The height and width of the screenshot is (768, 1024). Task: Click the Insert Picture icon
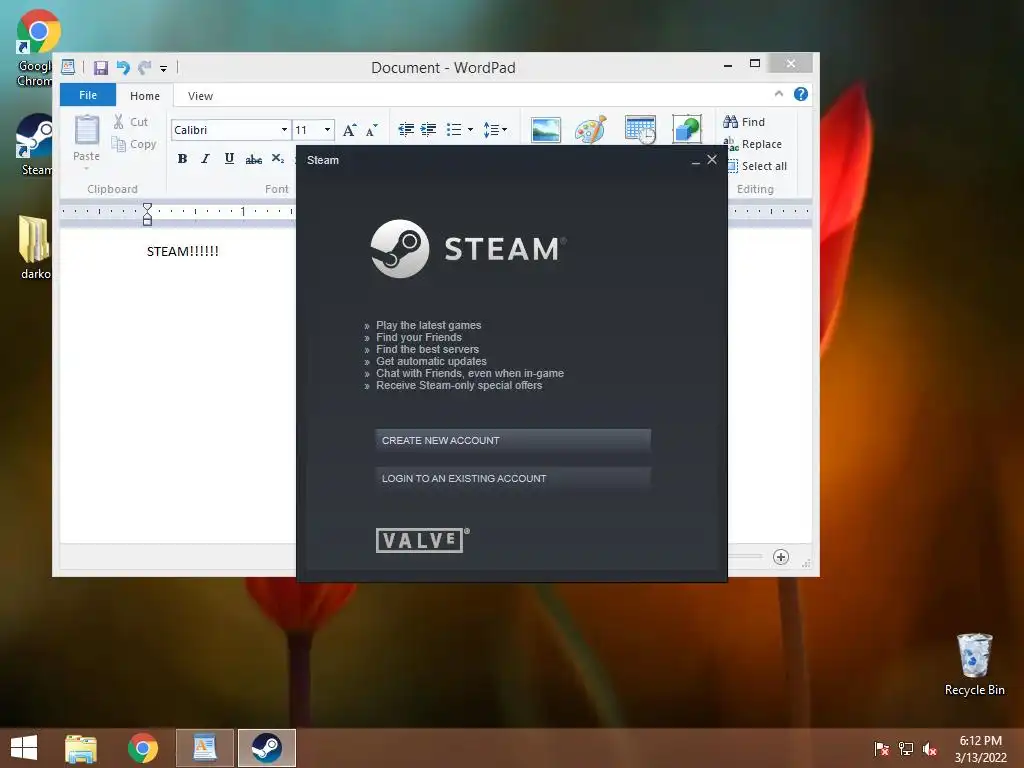(x=546, y=130)
